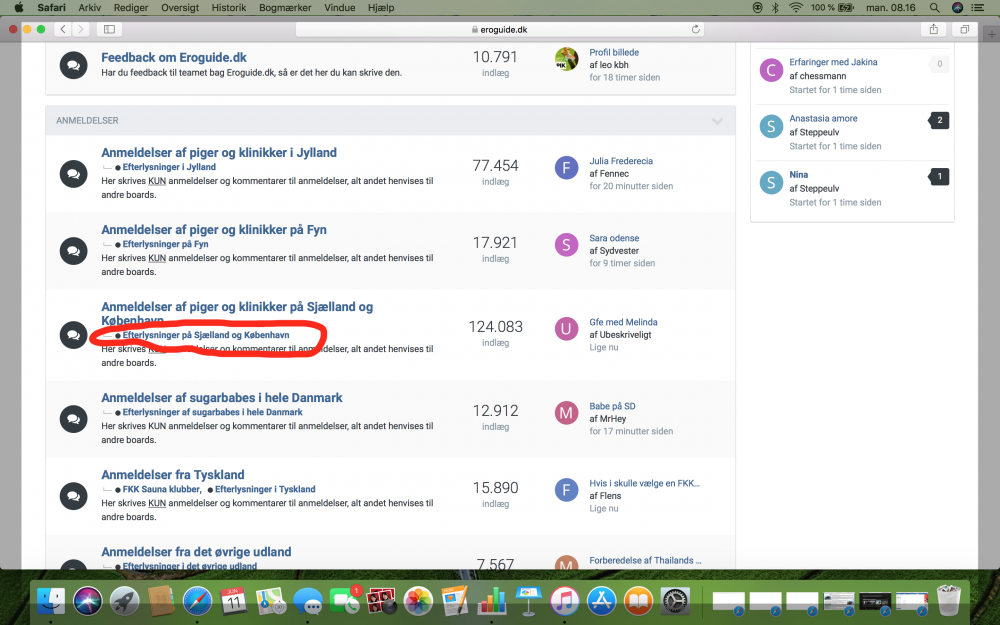Open System Preferences from the Dock
The image size is (1000, 625).
675,601
